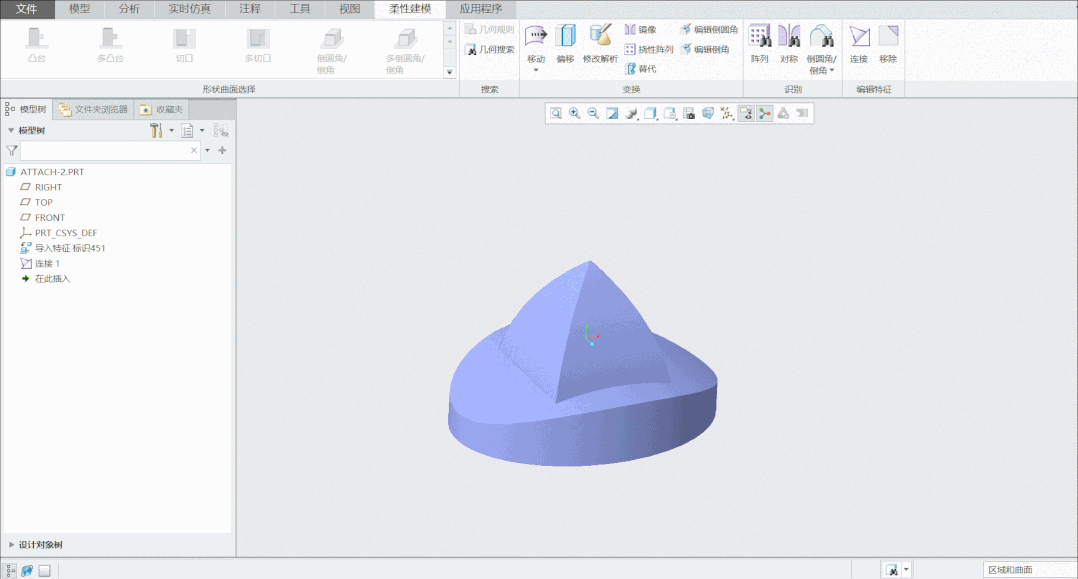Open dropdown arrow beside 倒圆角/倒角
Screen dimensions: 1078x579
click(x=832, y=70)
